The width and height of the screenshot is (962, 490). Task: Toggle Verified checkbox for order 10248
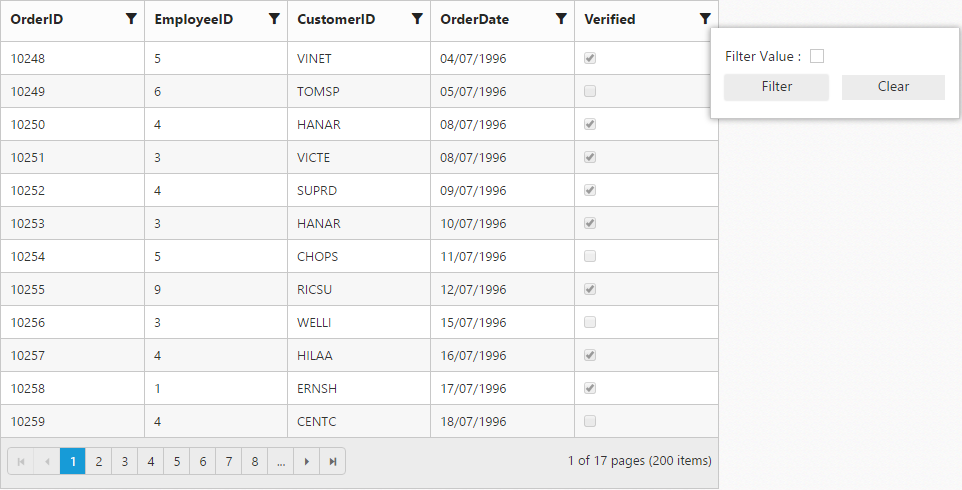click(x=590, y=59)
